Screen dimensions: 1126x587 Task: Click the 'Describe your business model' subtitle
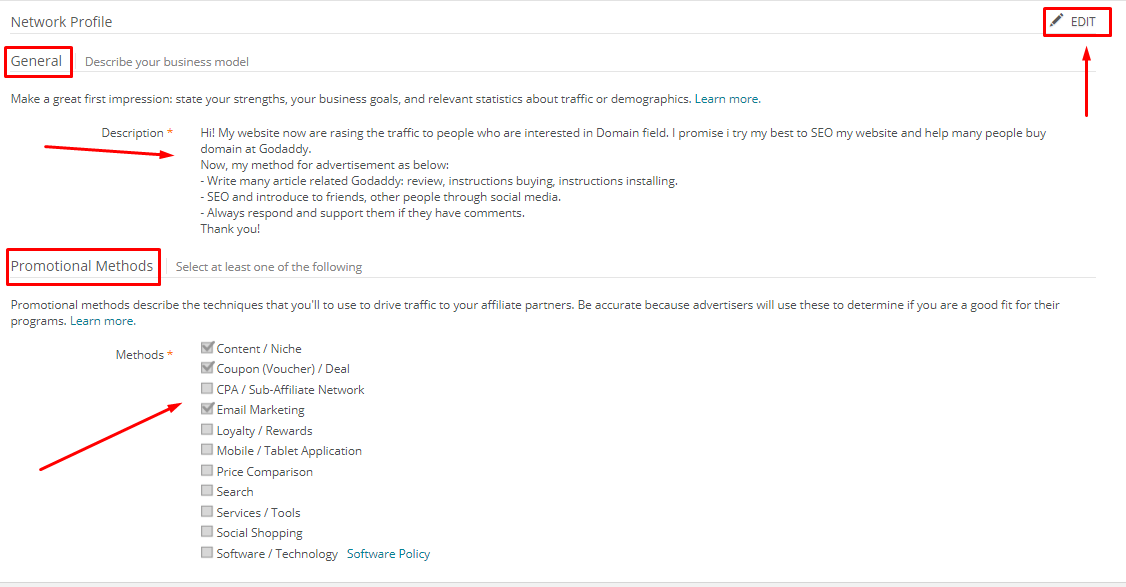167,62
